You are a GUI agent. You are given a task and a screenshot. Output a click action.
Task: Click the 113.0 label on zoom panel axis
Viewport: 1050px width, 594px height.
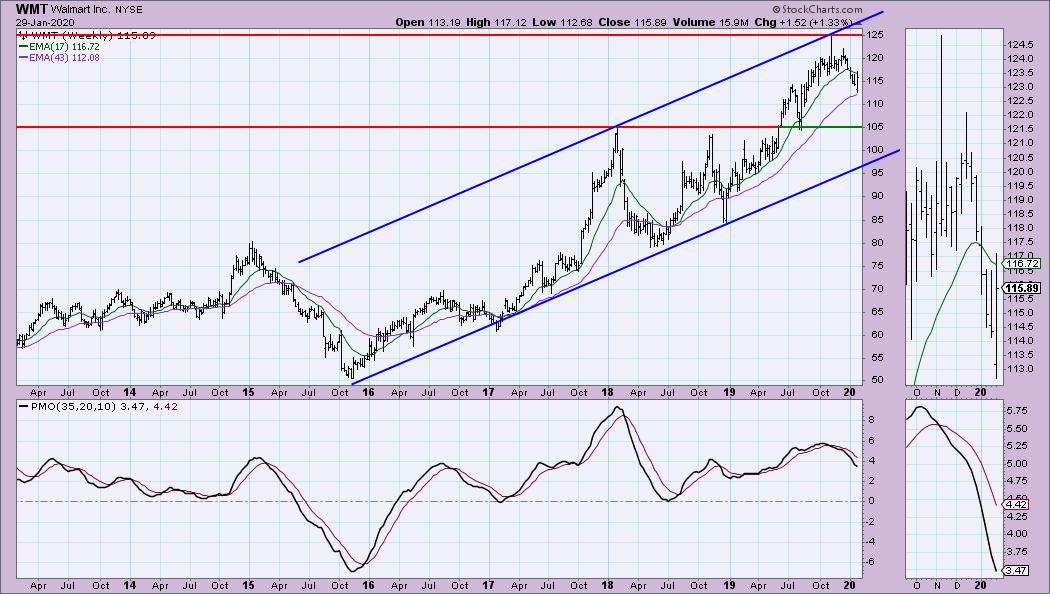pyautogui.click(x=1020, y=369)
